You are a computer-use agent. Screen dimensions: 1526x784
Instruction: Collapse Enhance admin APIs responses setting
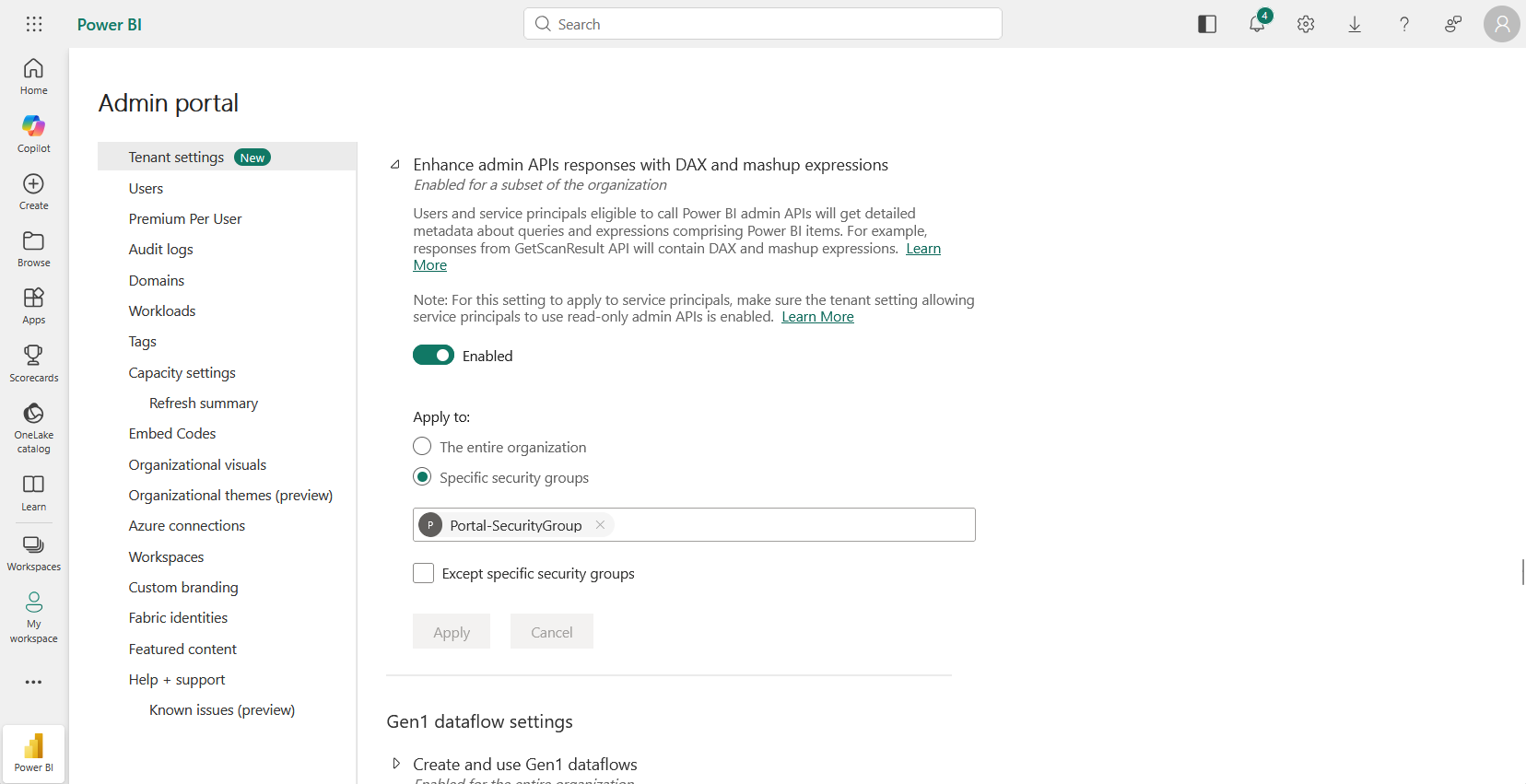[x=395, y=164]
